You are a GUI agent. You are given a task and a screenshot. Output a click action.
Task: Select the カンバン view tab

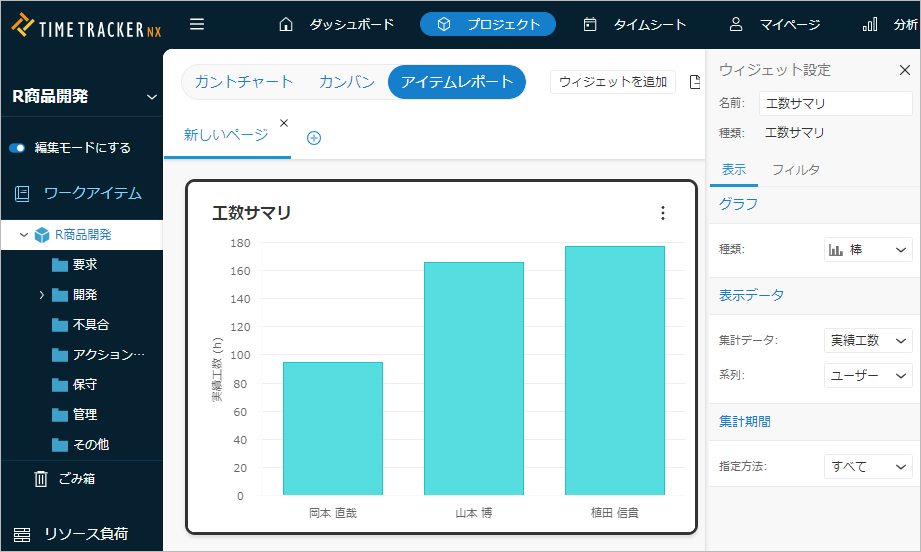tap(346, 82)
